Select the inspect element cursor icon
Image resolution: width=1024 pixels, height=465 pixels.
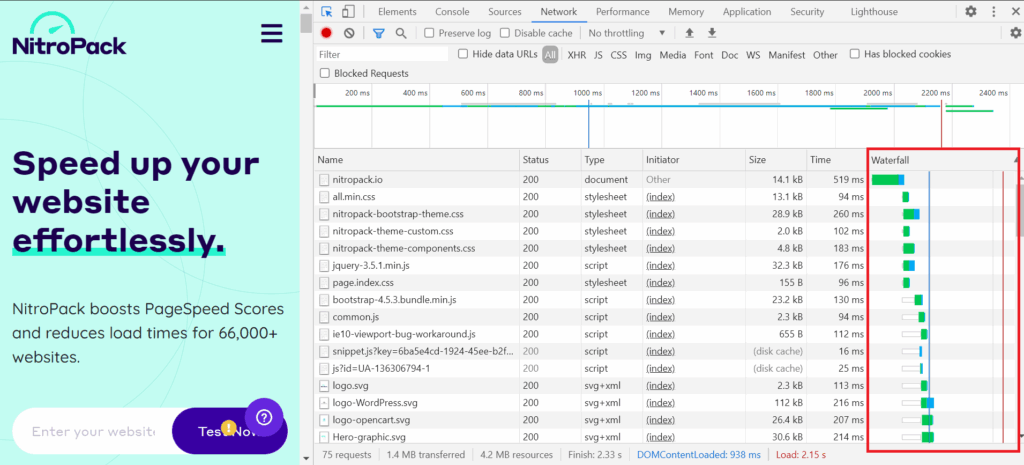click(x=327, y=12)
